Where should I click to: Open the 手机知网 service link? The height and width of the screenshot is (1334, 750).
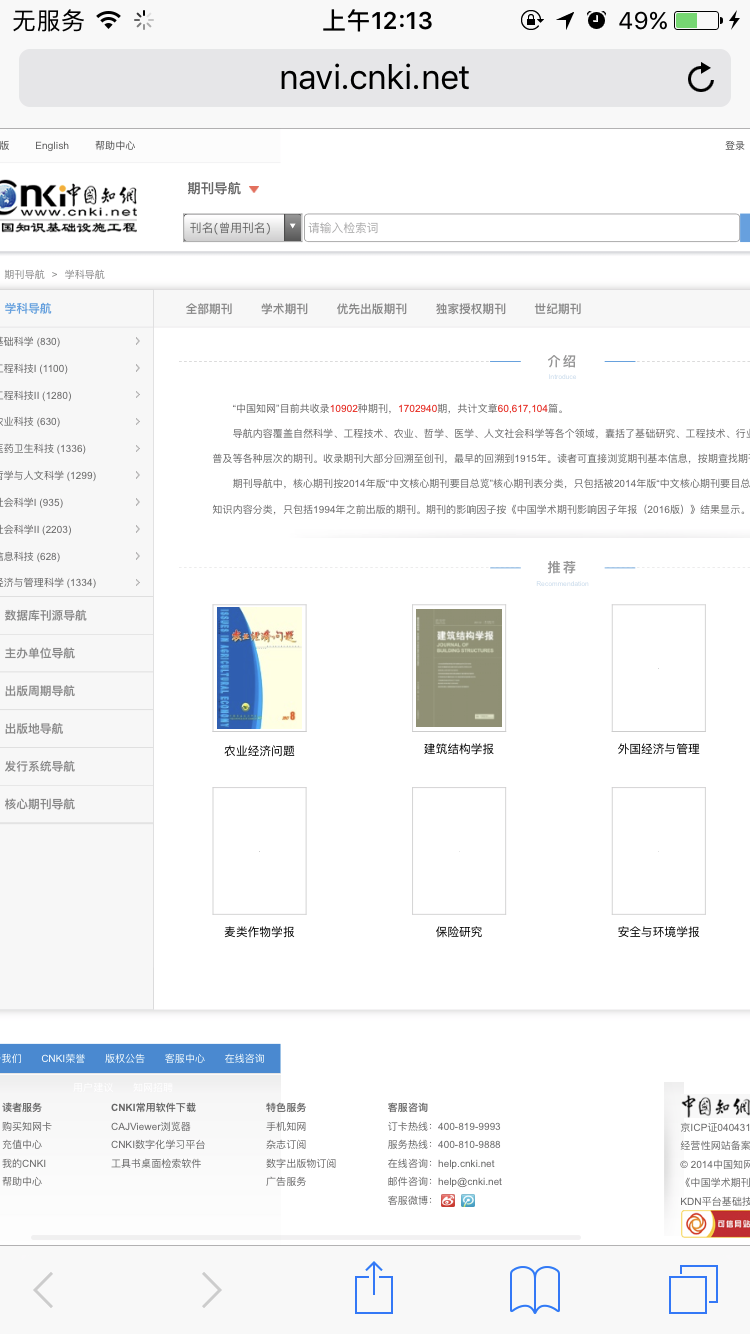[x=286, y=1126]
